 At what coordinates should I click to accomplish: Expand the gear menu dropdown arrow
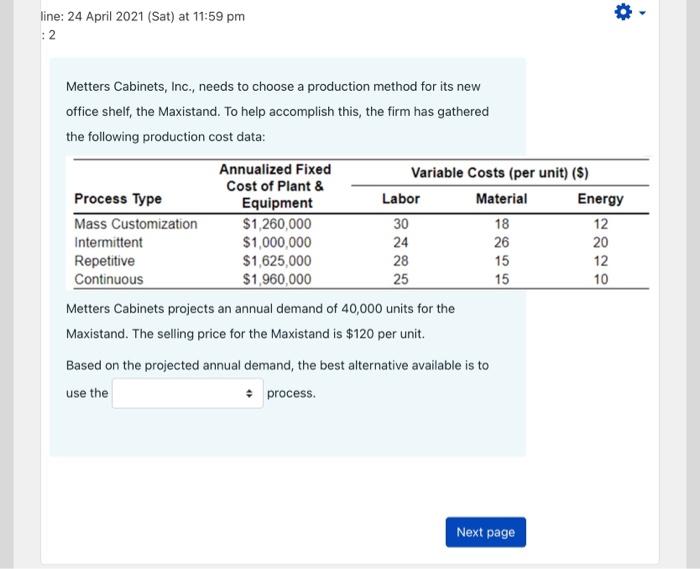point(642,13)
